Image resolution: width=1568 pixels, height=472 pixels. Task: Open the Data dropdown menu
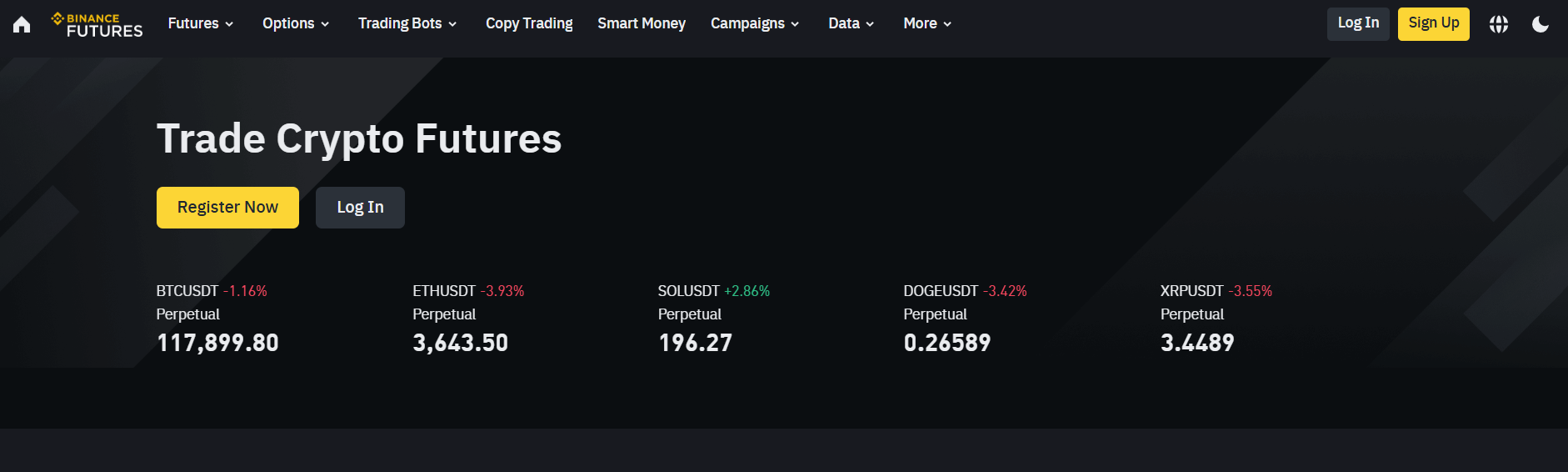point(851,23)
